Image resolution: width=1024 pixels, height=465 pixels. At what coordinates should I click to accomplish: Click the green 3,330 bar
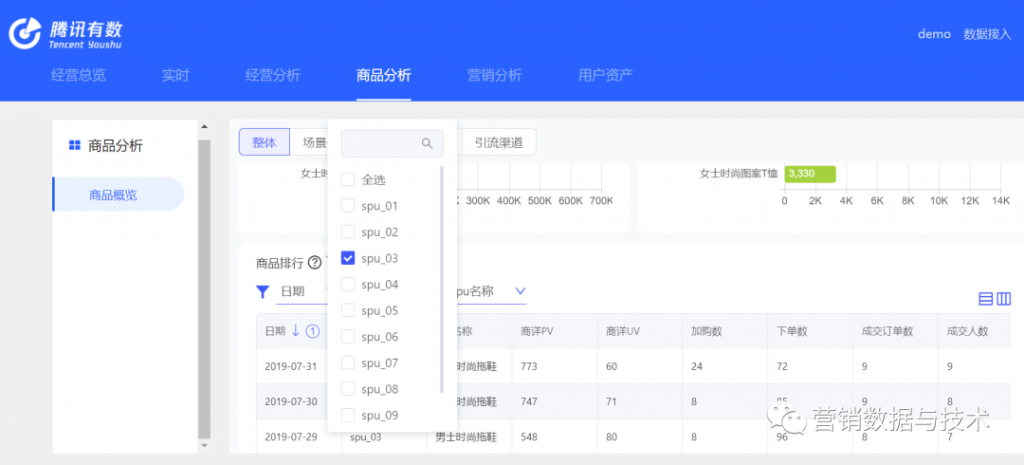(x=809, y=173)
